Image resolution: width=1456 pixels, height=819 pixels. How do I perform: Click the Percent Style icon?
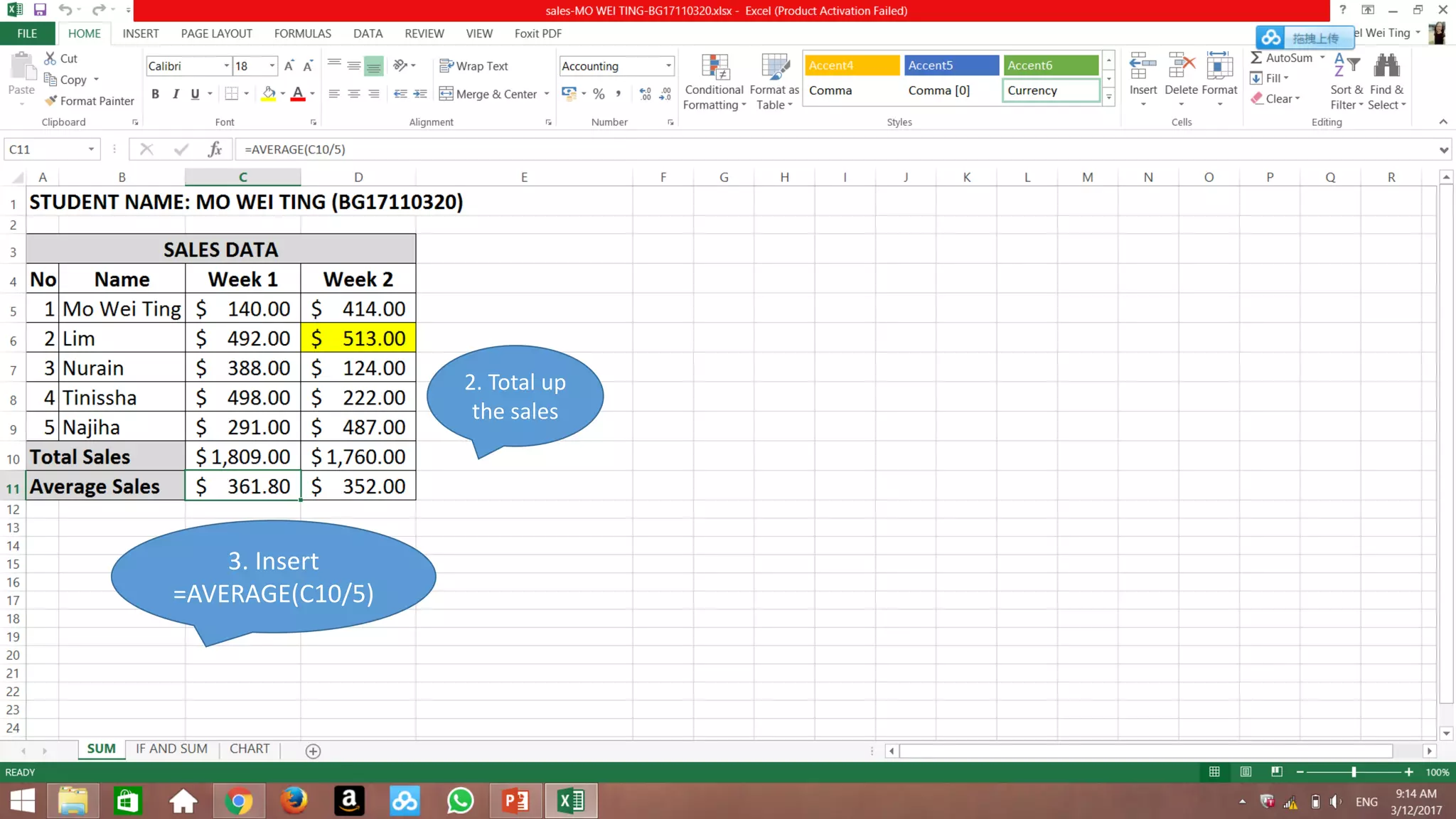pos(599,94)
